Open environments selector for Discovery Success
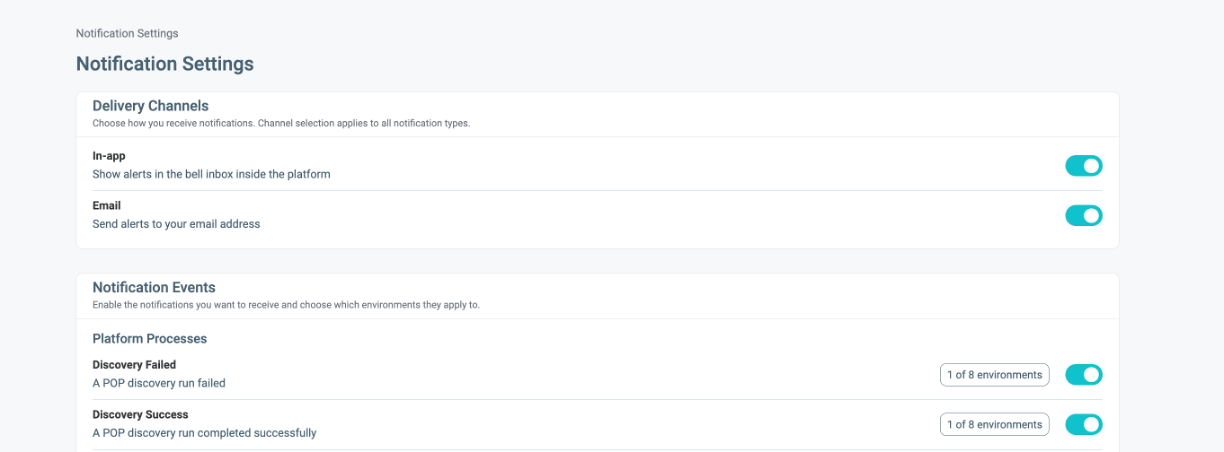1224x452 pixels. point(995,424)
